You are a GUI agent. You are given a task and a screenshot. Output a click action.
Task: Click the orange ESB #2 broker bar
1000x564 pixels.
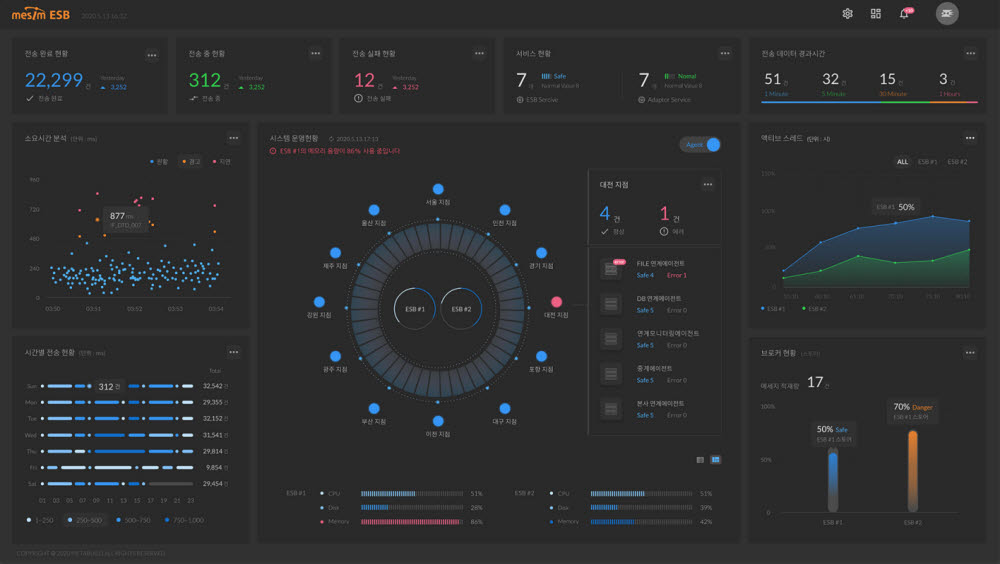[x=913, y=471]
